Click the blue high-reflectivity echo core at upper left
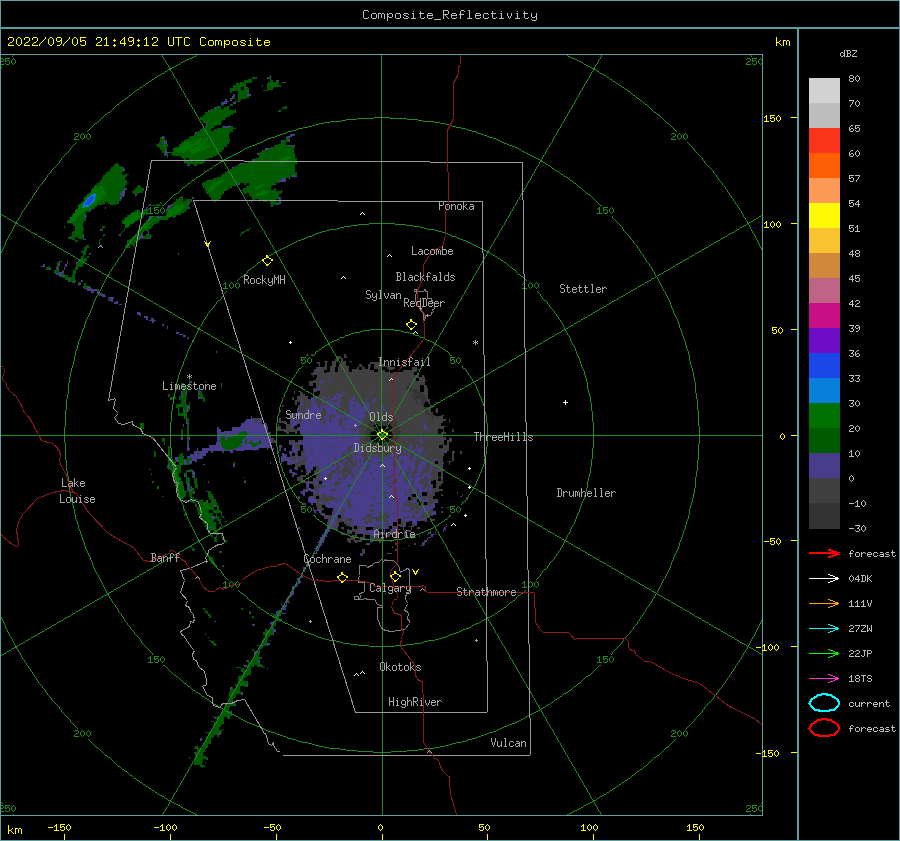 pyautogui.click(x=89, y=200)
